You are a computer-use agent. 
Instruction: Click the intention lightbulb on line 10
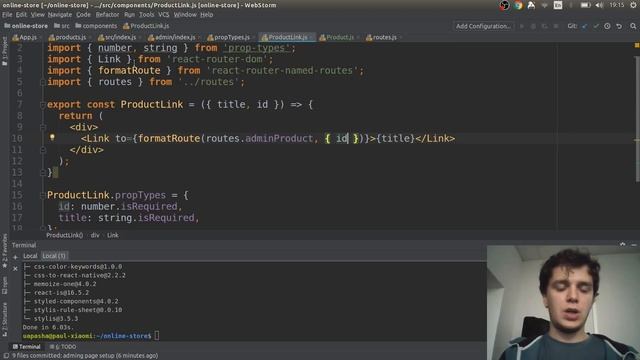pyautogui.click(x=52, y=138)
